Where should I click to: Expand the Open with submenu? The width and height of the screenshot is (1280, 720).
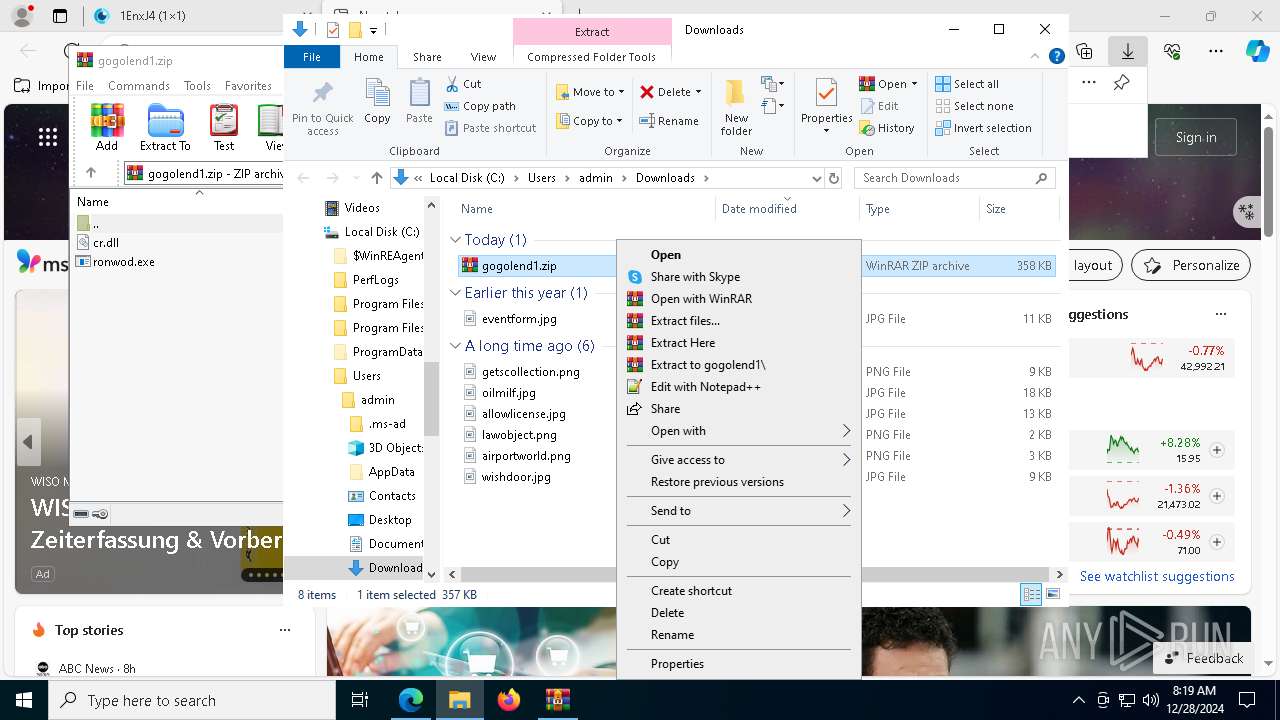pyautogui.click(x=738, y=431)
